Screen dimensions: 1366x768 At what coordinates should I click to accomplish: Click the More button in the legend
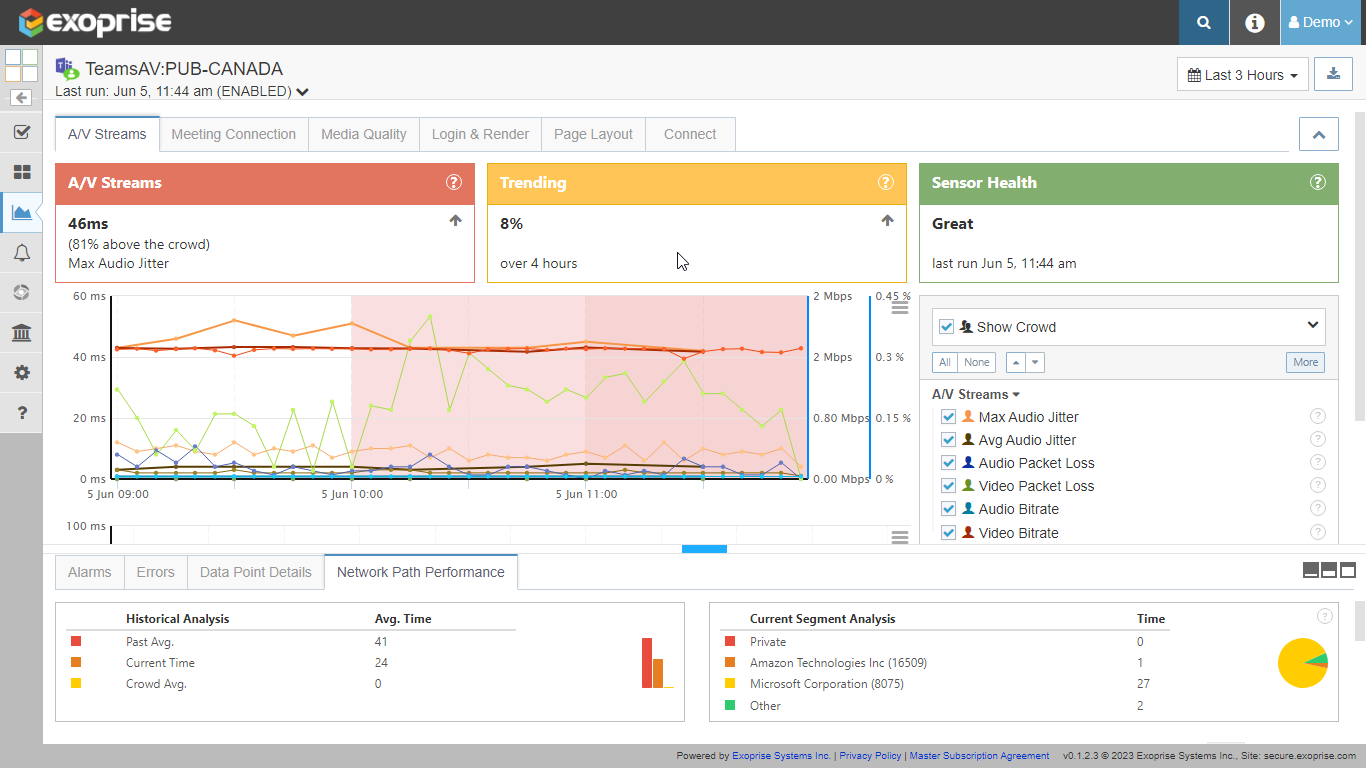1305,362
